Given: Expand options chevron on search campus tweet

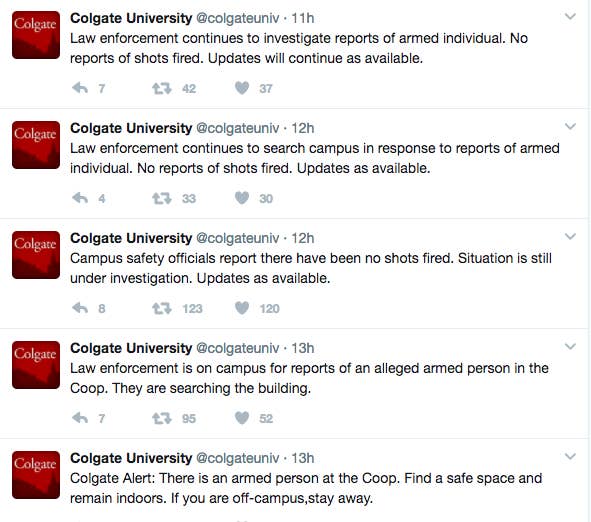Looking at the screenshot, I should (x=570, y=126).
